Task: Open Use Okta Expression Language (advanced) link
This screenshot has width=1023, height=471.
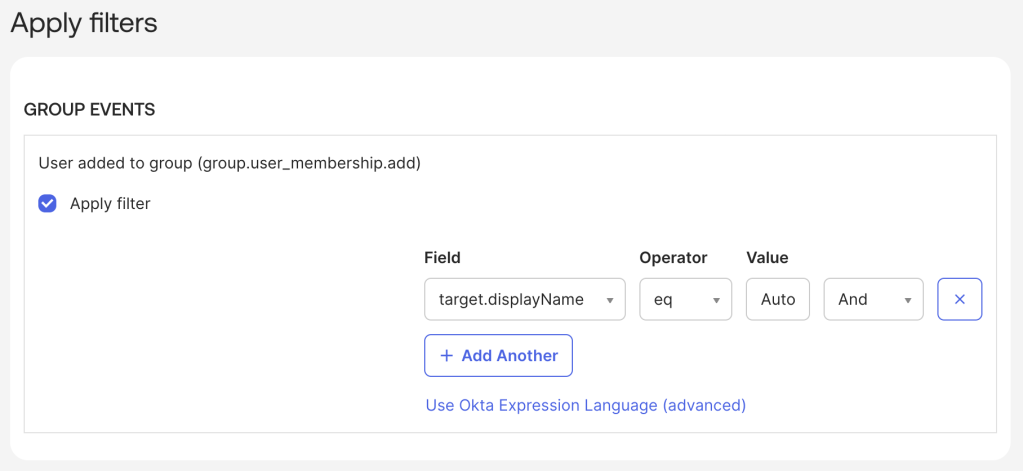Action: 585,405
